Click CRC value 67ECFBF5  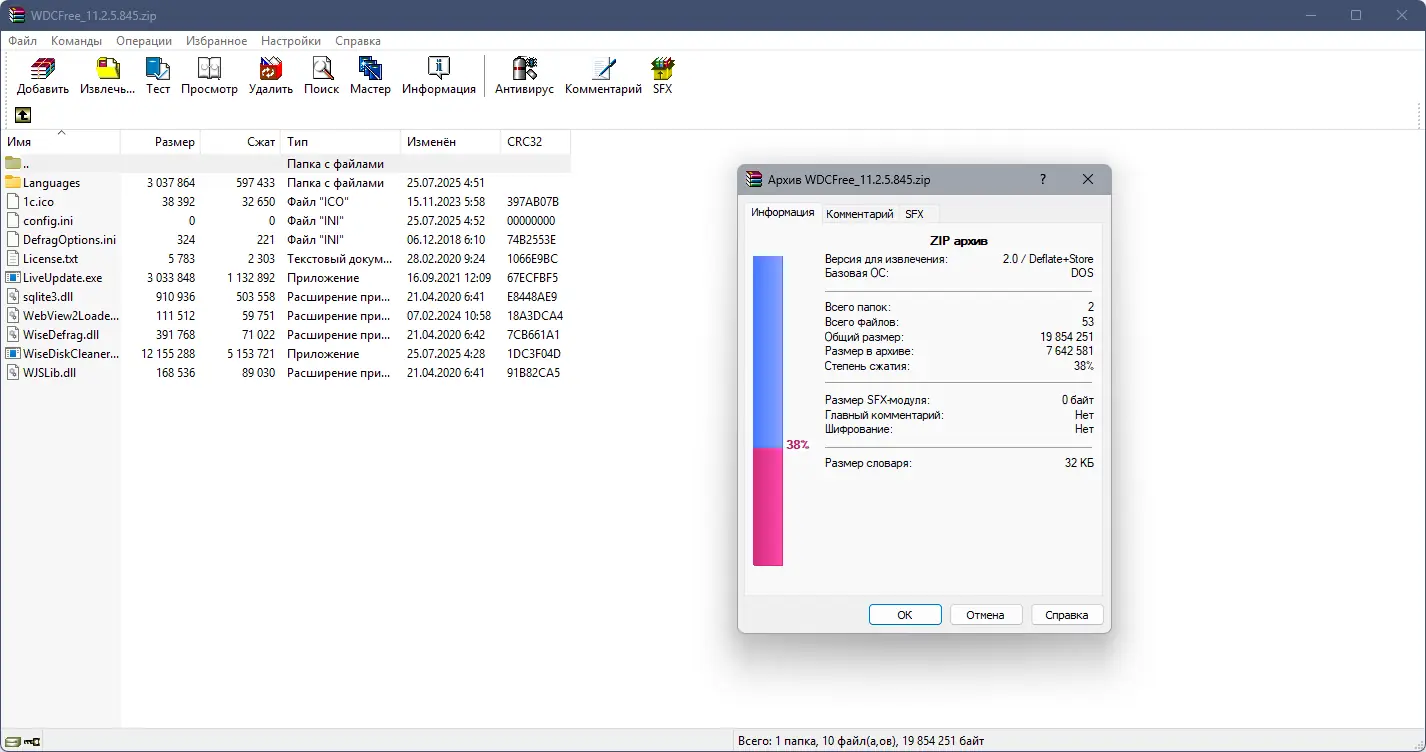pyautogui.click(x=532, y=277)
